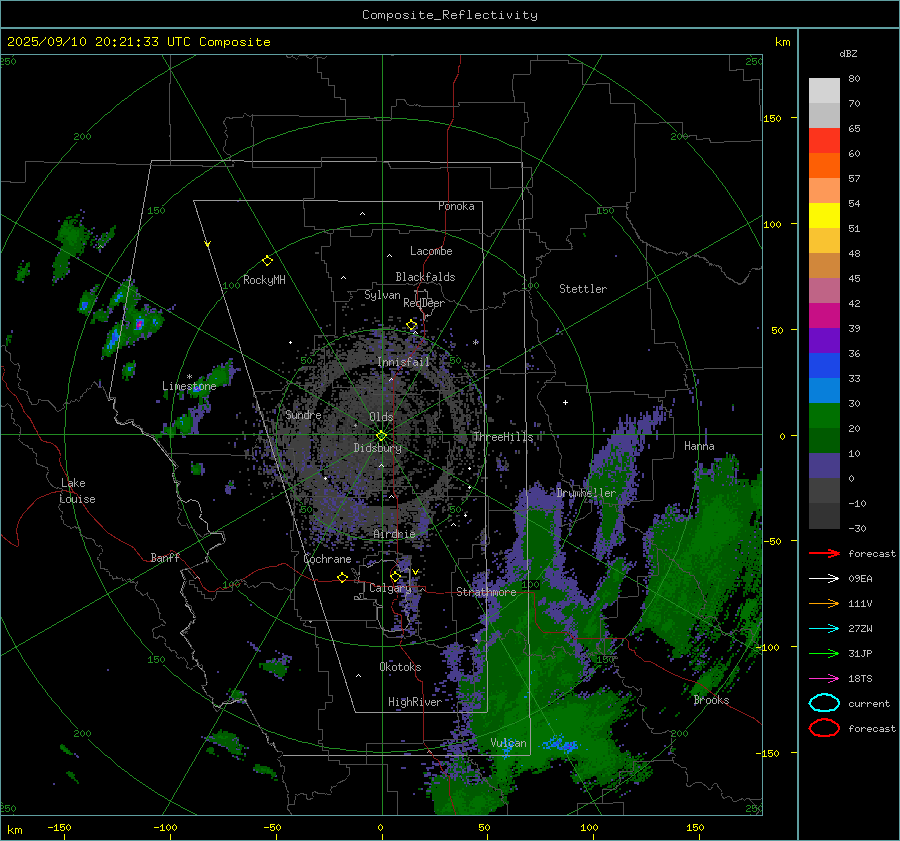The image size is (900, 841).
Task: Click the Olds town label
Action: pyautogui.click(x=381, y=417)
